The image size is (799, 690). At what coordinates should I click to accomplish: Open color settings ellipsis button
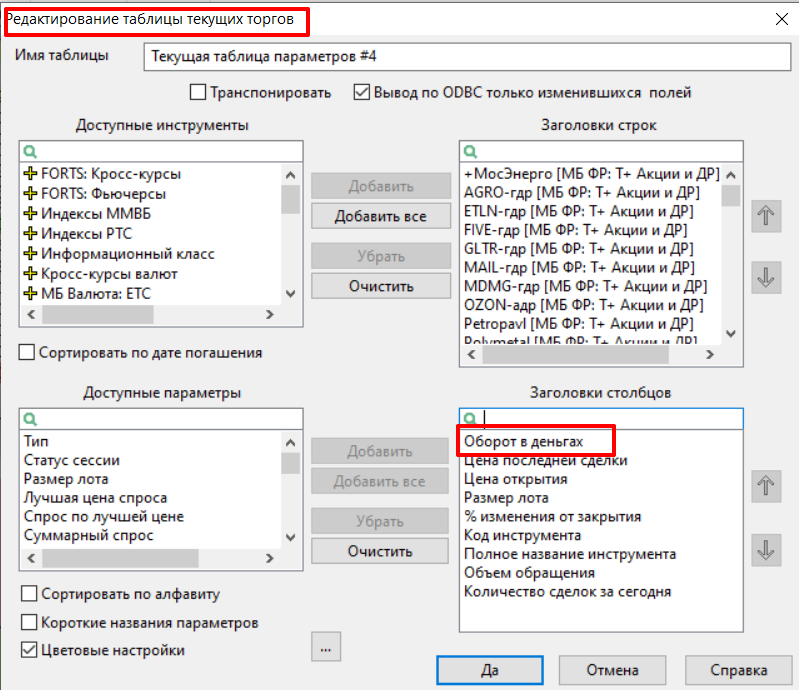325,648
